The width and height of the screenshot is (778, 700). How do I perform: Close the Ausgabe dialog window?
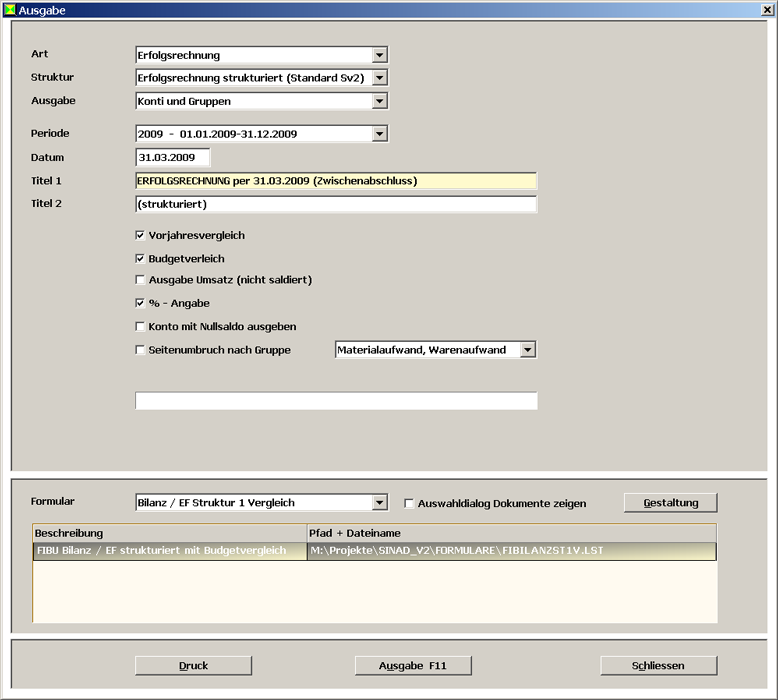tap(766, 9)
